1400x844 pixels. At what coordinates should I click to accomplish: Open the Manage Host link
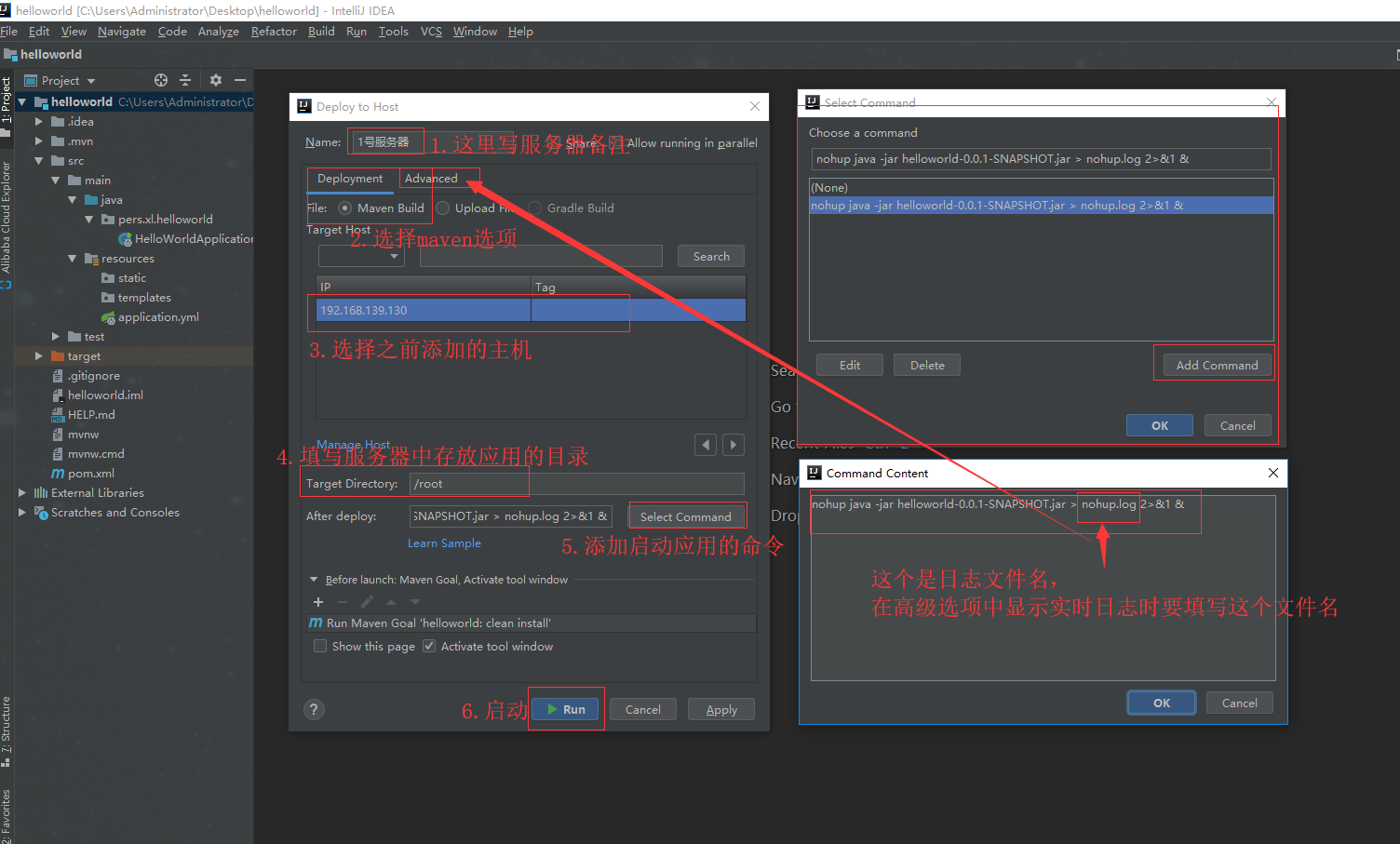tap(353, 445)
